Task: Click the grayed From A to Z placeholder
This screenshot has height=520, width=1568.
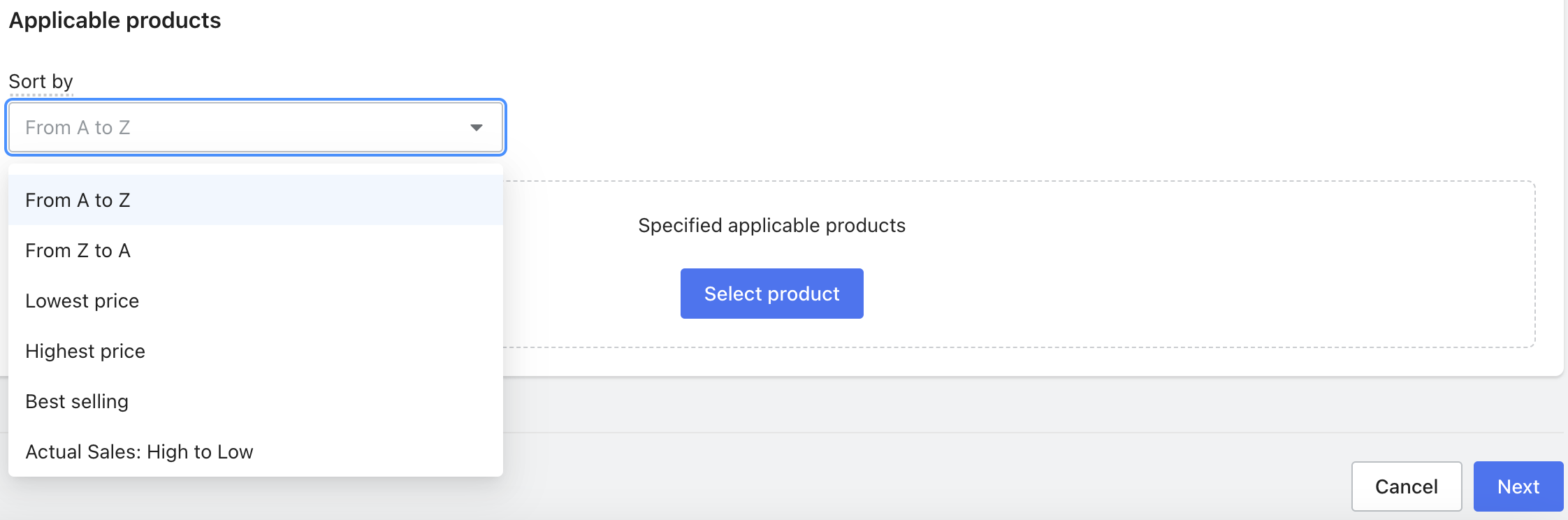Action: tap(78, 128)
